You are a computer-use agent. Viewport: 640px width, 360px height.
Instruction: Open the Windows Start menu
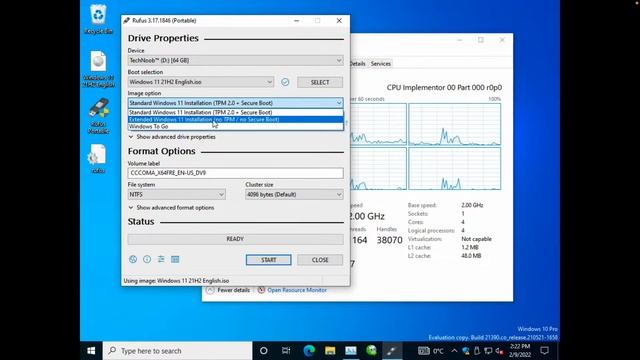[91, 351]
